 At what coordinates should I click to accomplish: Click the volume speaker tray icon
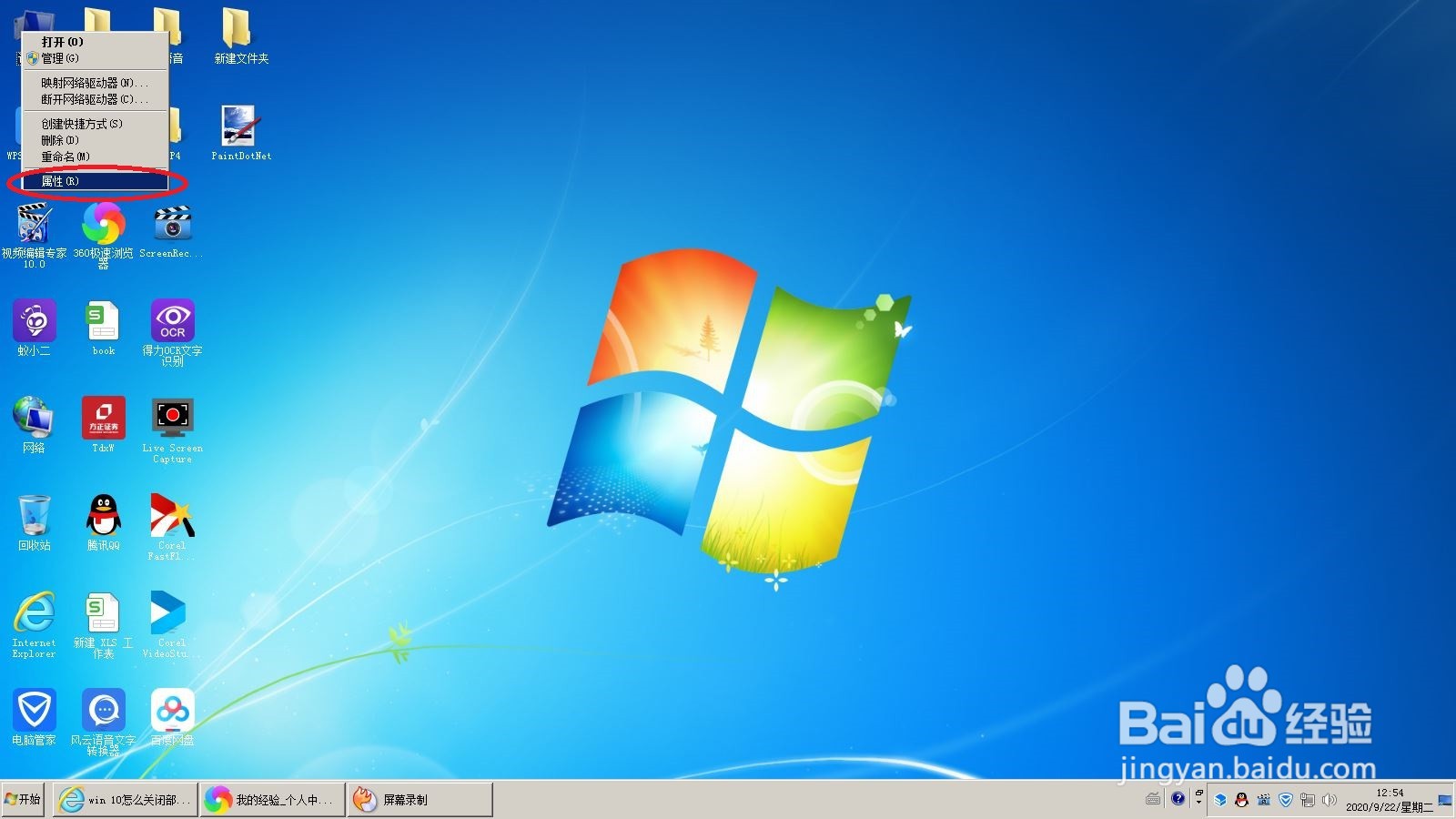1330,800
